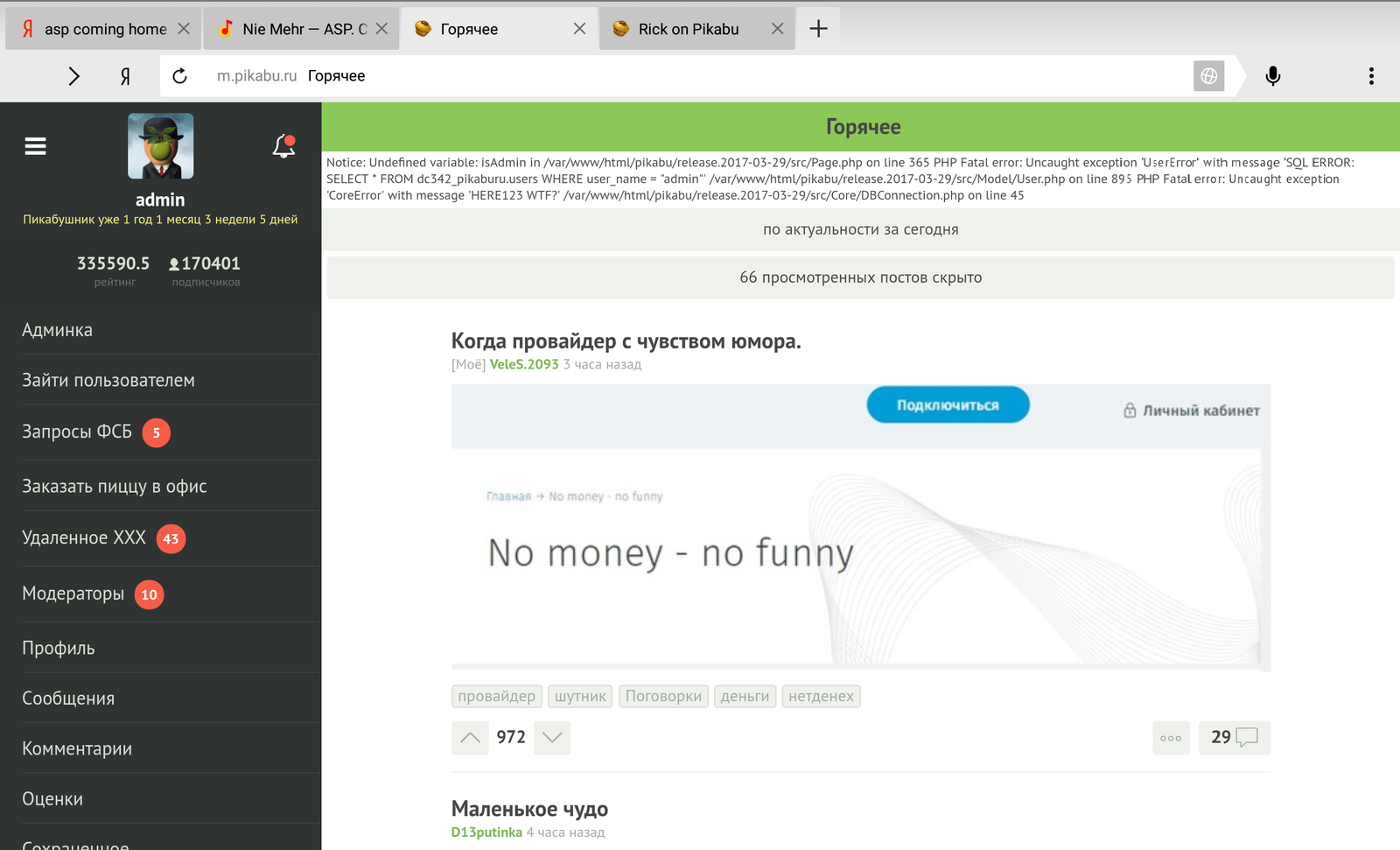Open comments on the 29-comment post

point(1234,737)
